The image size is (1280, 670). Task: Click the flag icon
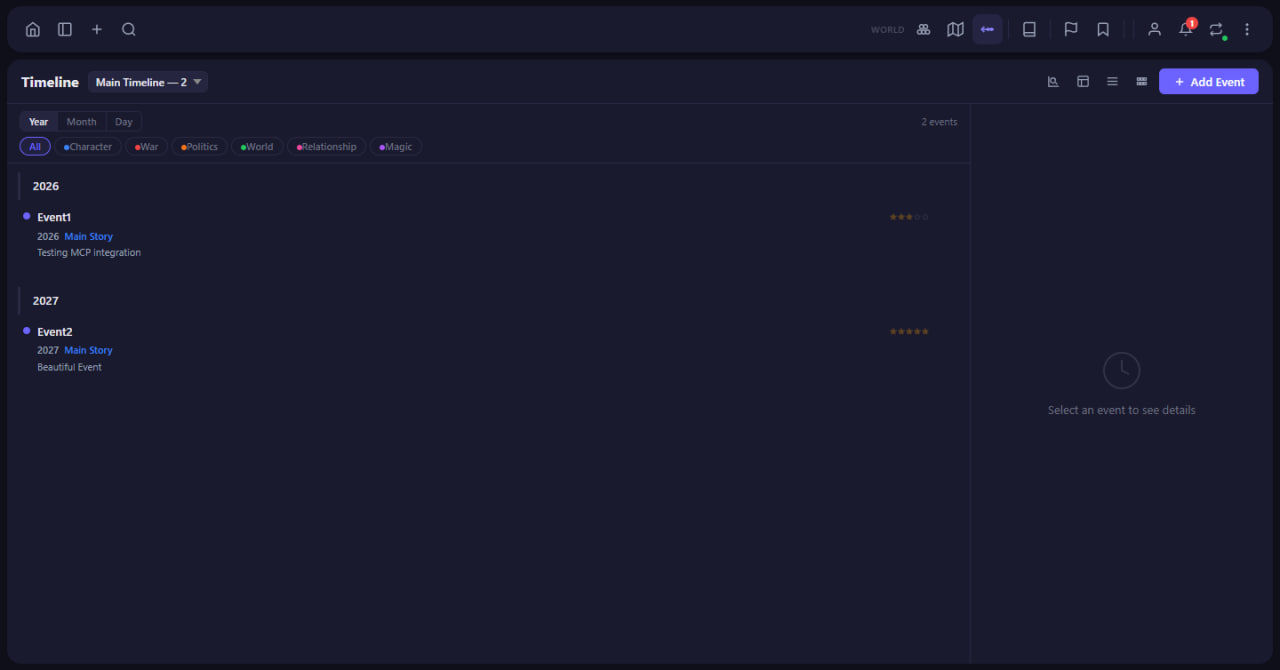pos(1071,30)
